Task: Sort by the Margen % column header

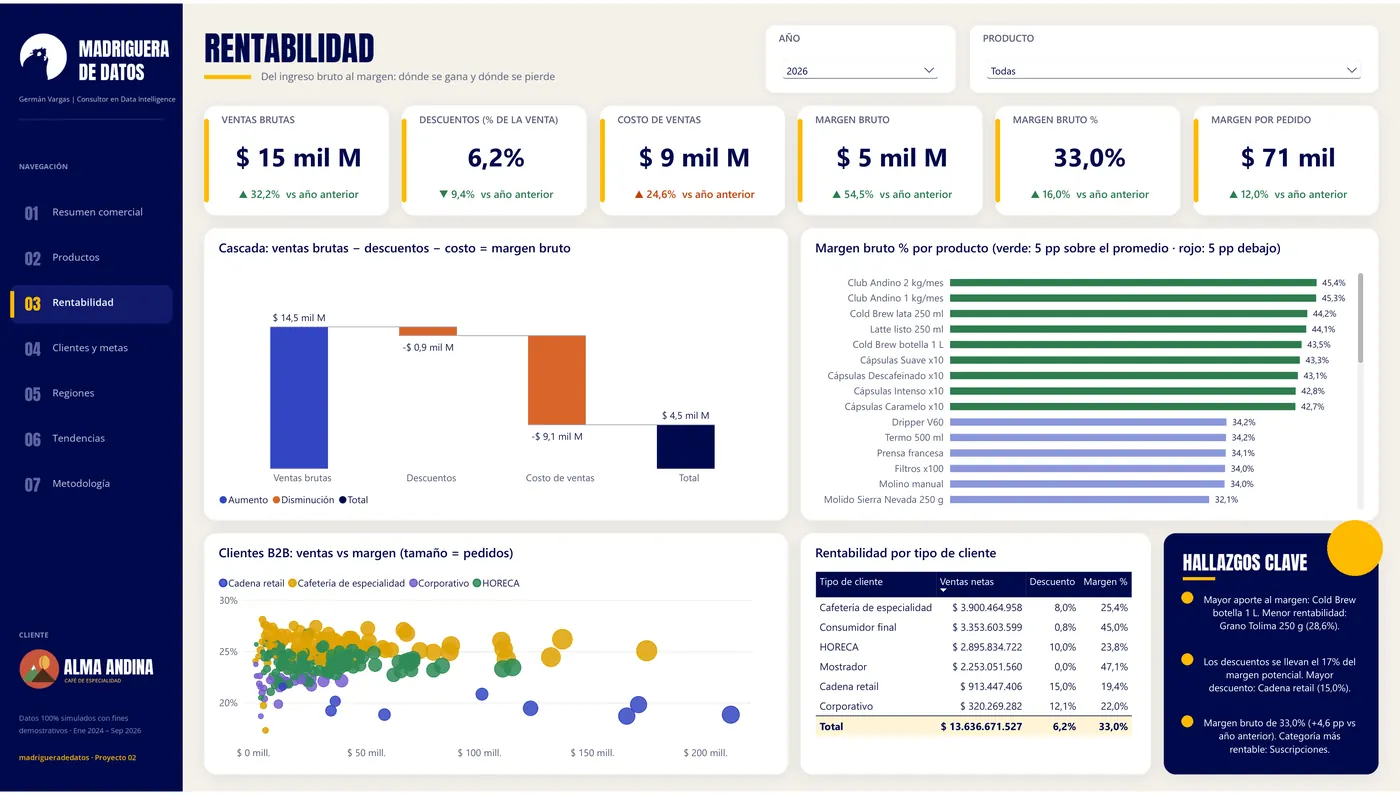Action: tap(1105, 582)
